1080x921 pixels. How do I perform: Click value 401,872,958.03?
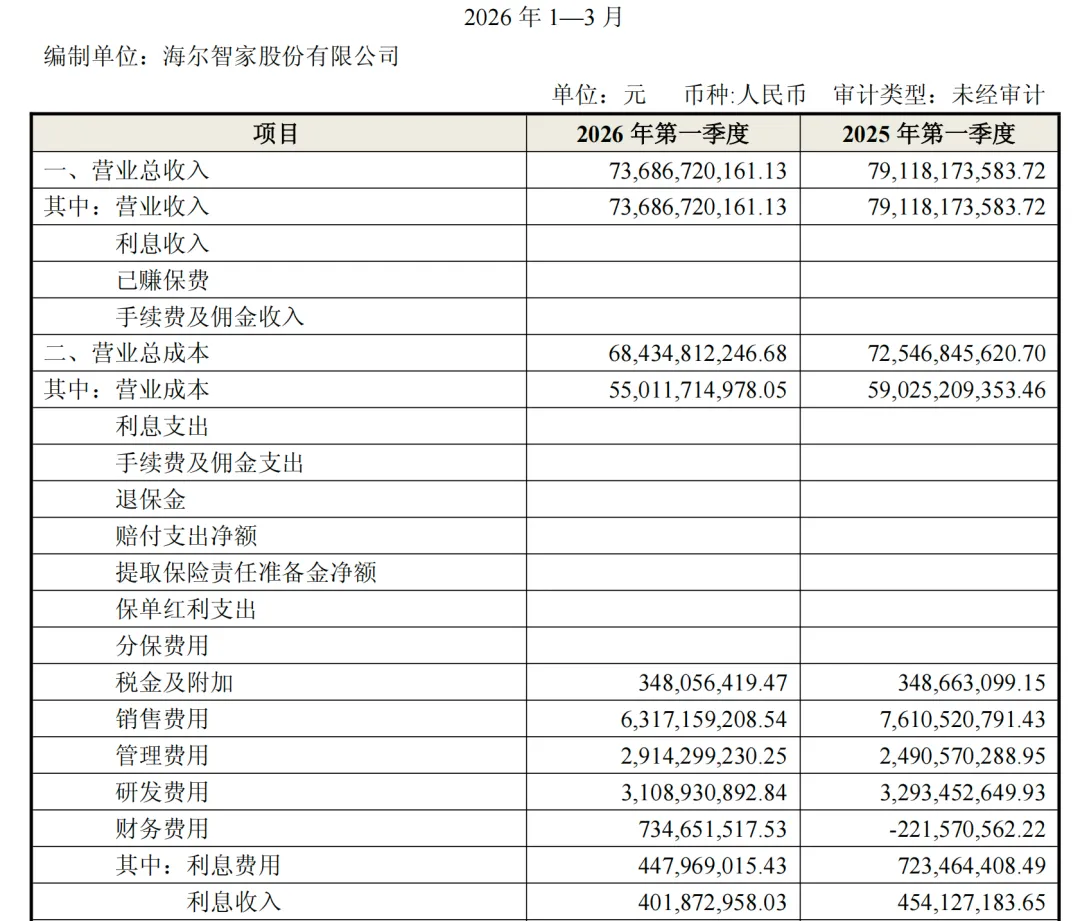click(x=713, y=902)
